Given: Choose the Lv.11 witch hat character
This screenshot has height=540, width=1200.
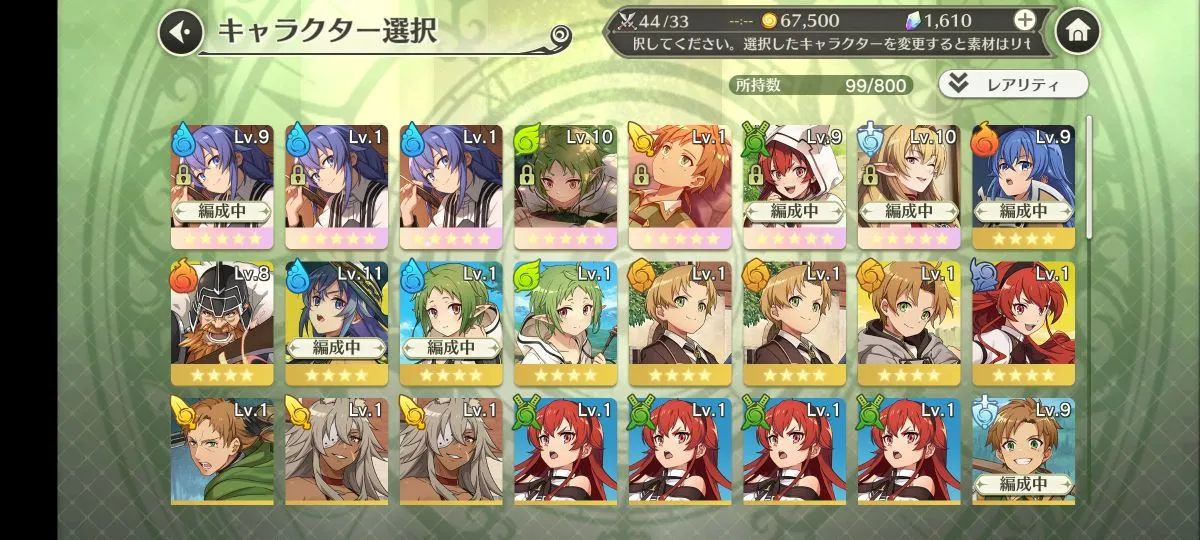Looking at the screenshot, I should pyautogui.click(x=336, y=324).
